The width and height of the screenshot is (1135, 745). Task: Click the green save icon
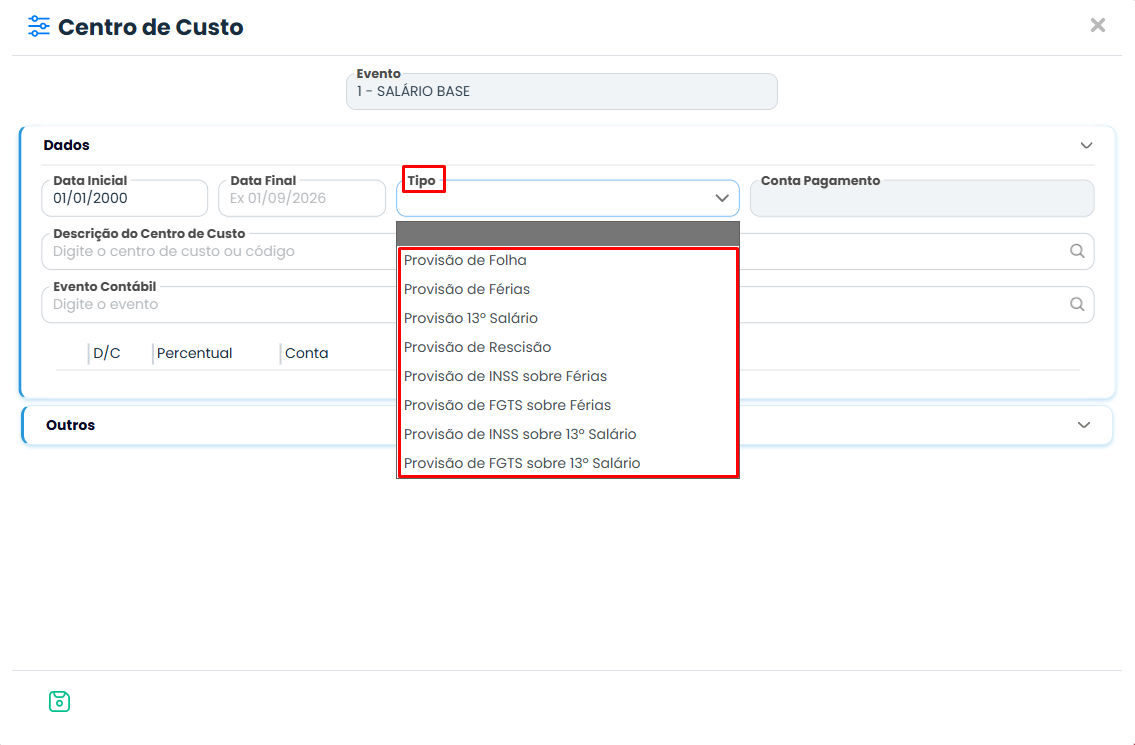tap(59, 701)
